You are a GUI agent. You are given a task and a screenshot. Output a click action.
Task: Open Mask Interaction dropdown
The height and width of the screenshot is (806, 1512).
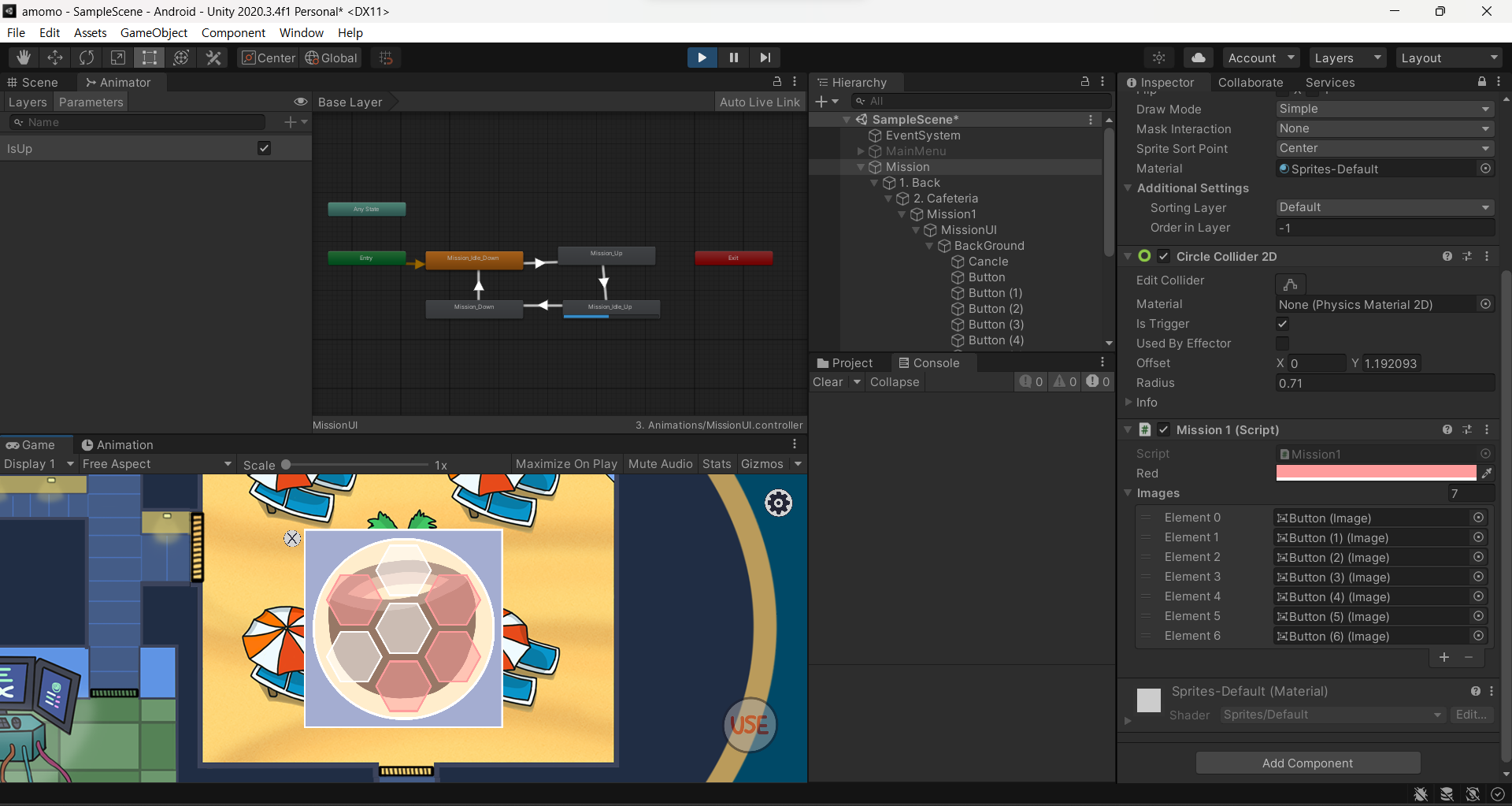(x=1385, y=128)
